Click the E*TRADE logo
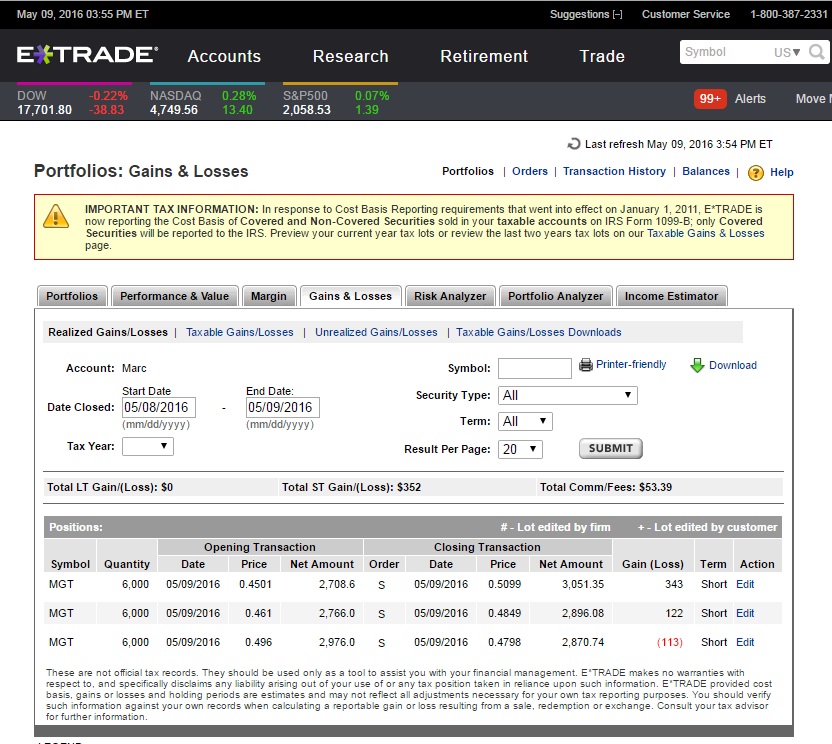 87,55
